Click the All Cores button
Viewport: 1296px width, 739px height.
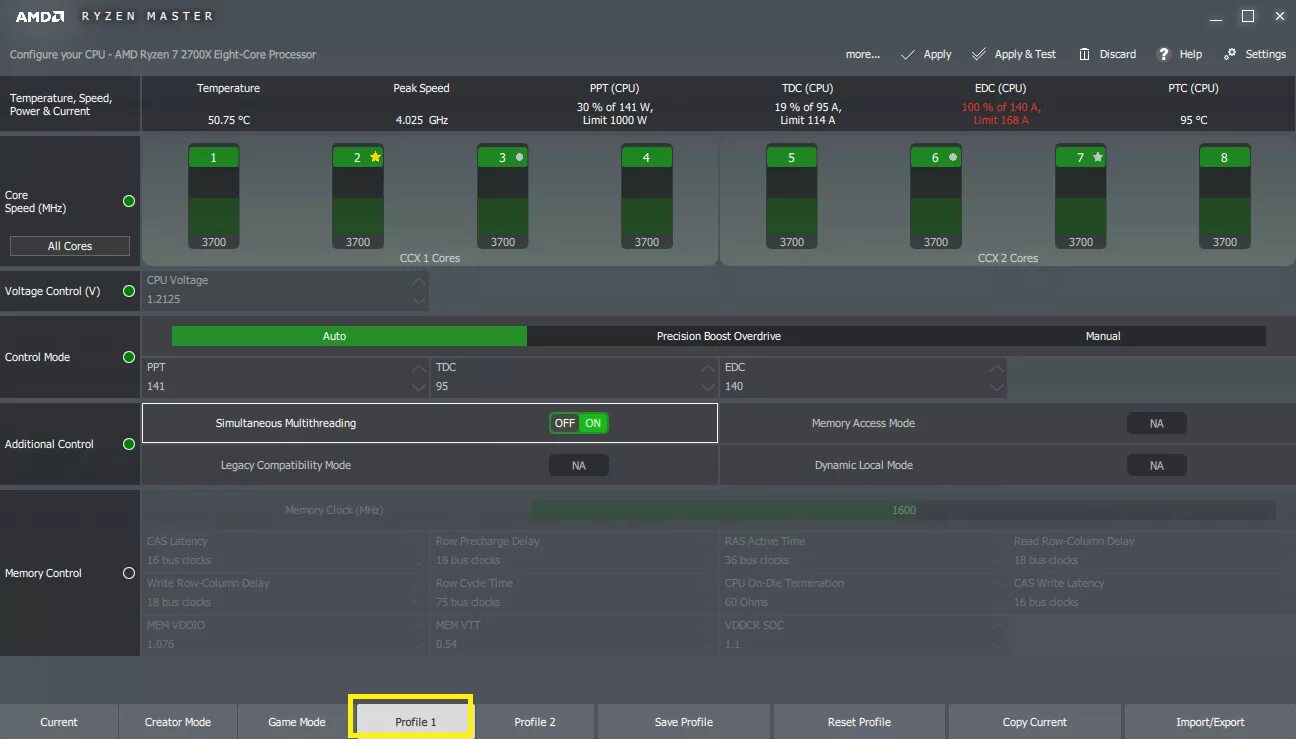point(70,246)
